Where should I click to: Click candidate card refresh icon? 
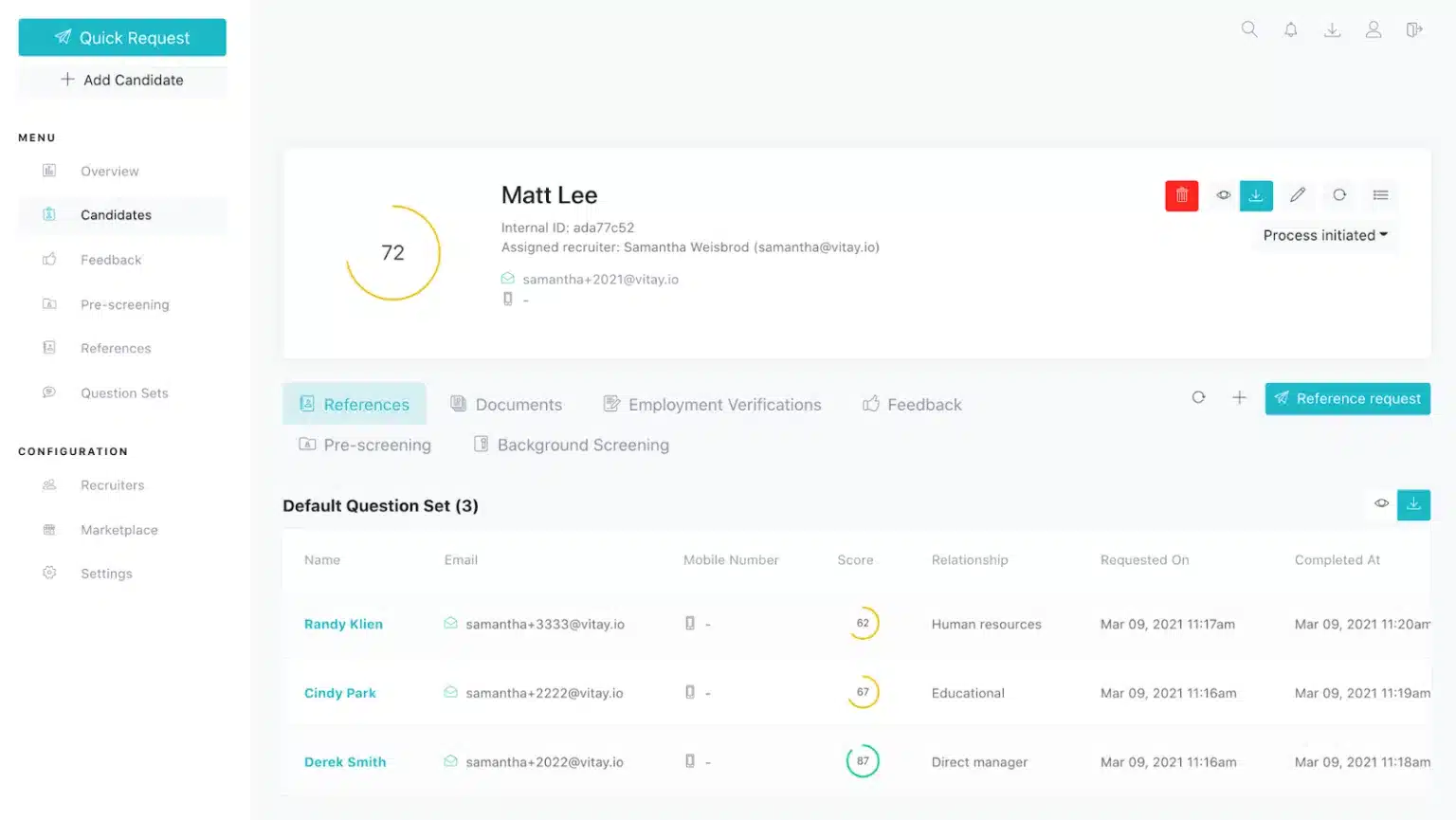click(1339, 194)
